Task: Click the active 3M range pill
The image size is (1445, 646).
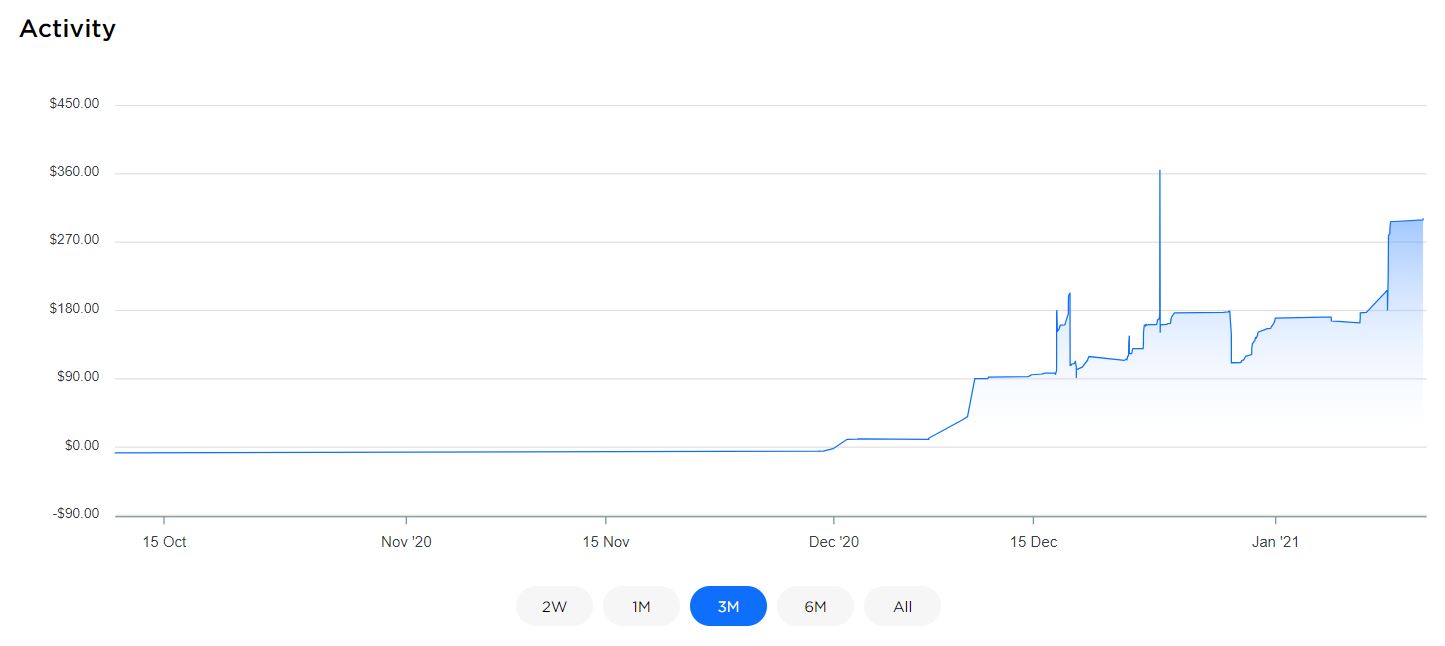Action: (728, 606)
